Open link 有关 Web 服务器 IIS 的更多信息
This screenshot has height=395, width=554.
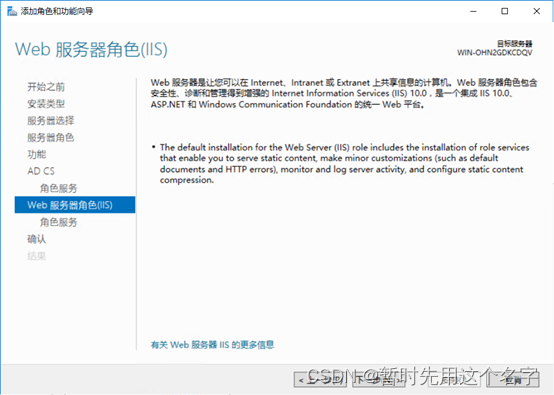click(x=212, y=344)
